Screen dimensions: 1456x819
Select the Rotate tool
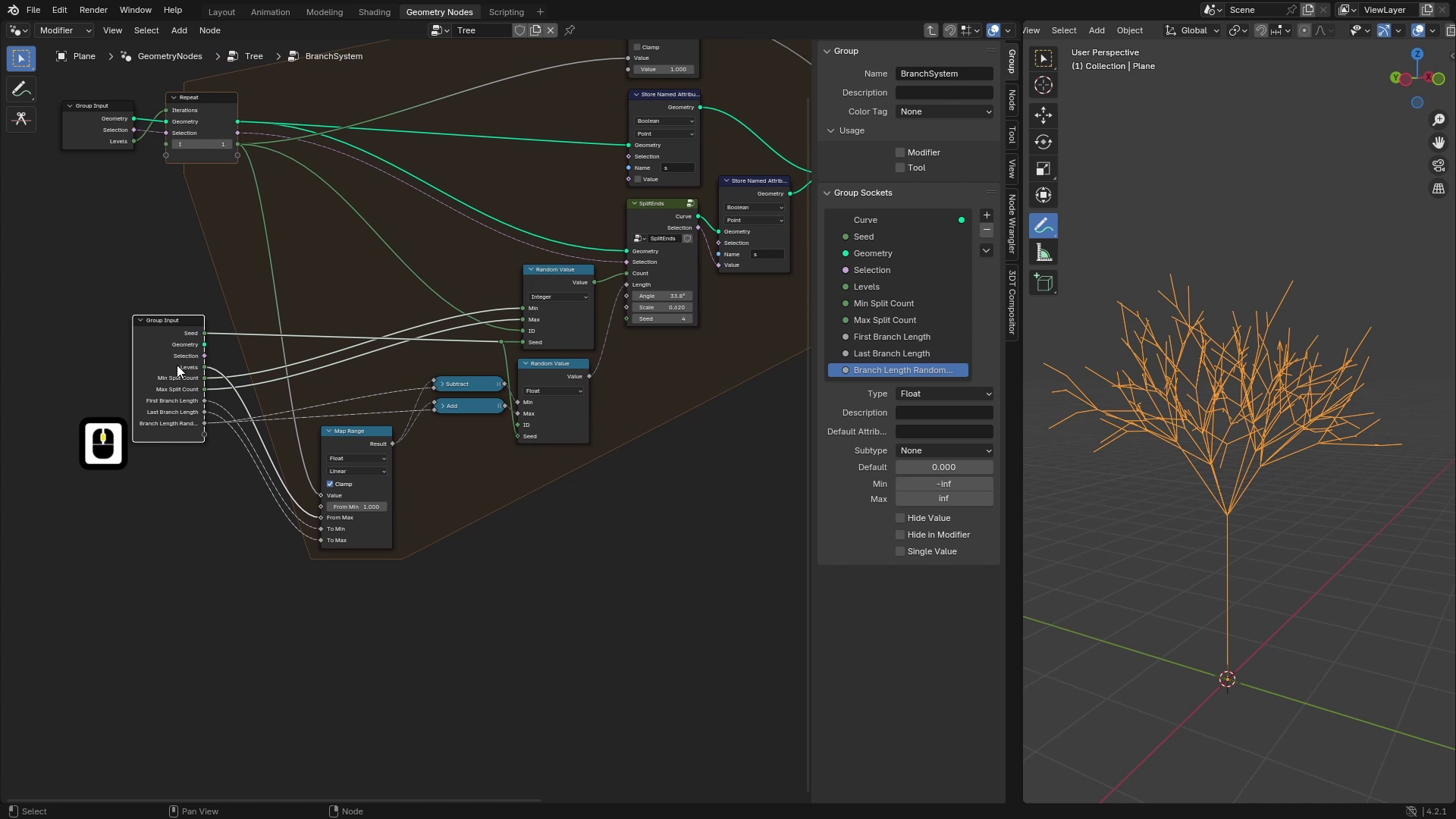(1043, 141)
